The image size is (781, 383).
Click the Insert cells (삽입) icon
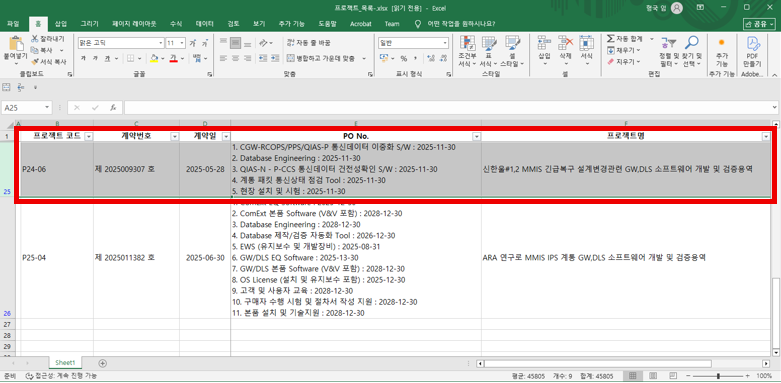(544, 44)
